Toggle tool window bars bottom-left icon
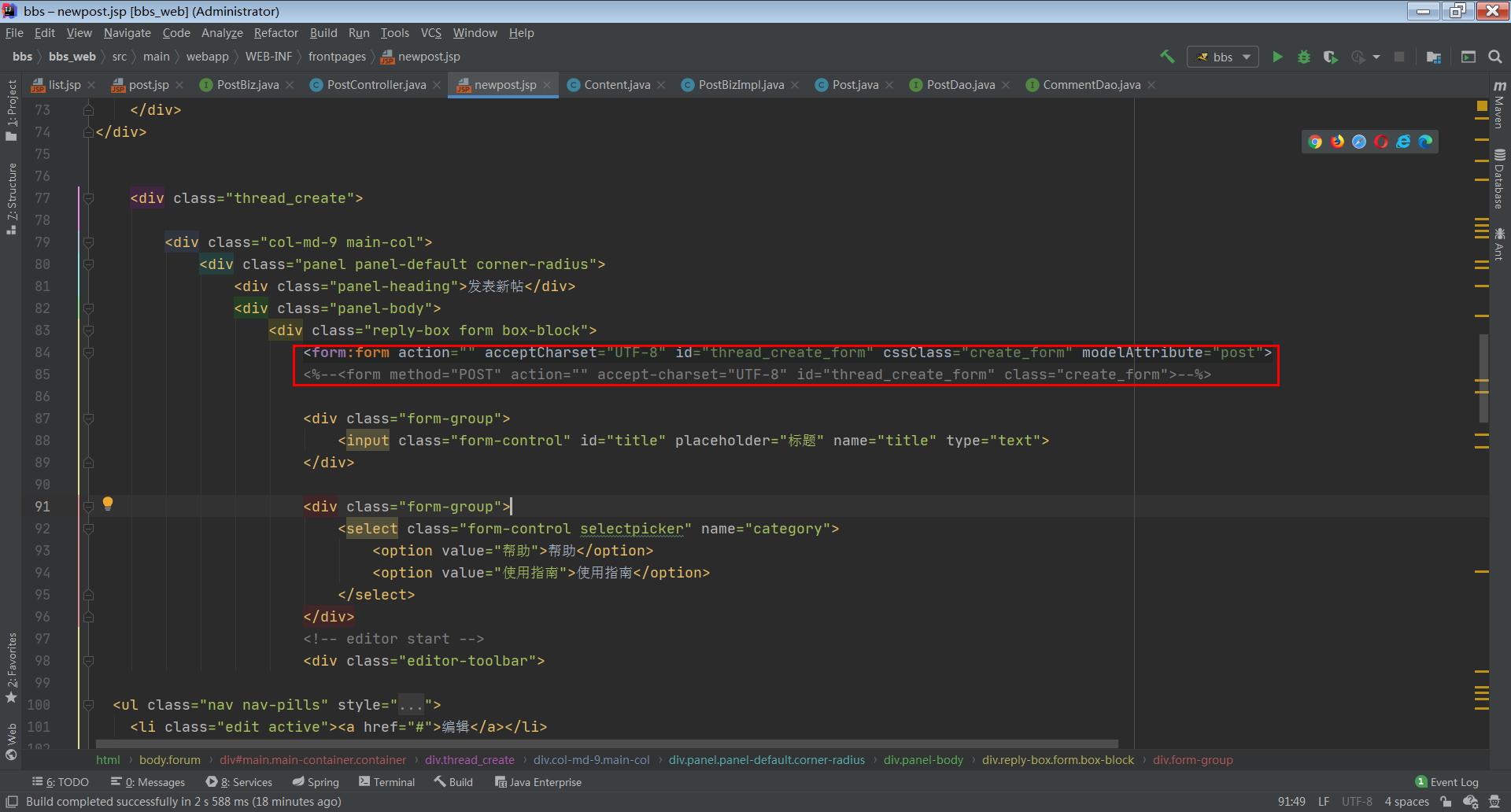This screenshot has height=812, width=1511. click(12, 802)
